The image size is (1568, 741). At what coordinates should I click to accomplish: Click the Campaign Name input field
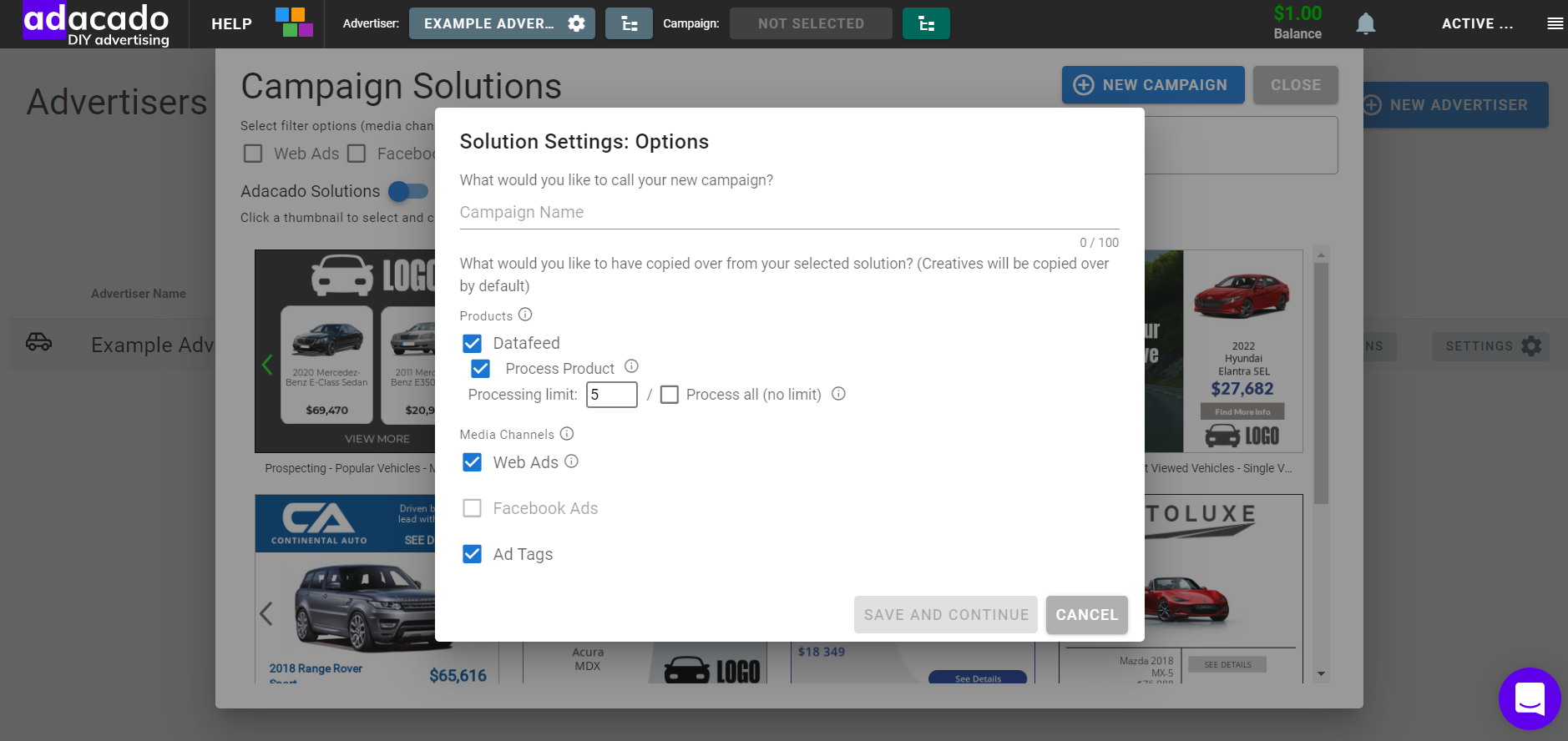click(x=789, y=213)
